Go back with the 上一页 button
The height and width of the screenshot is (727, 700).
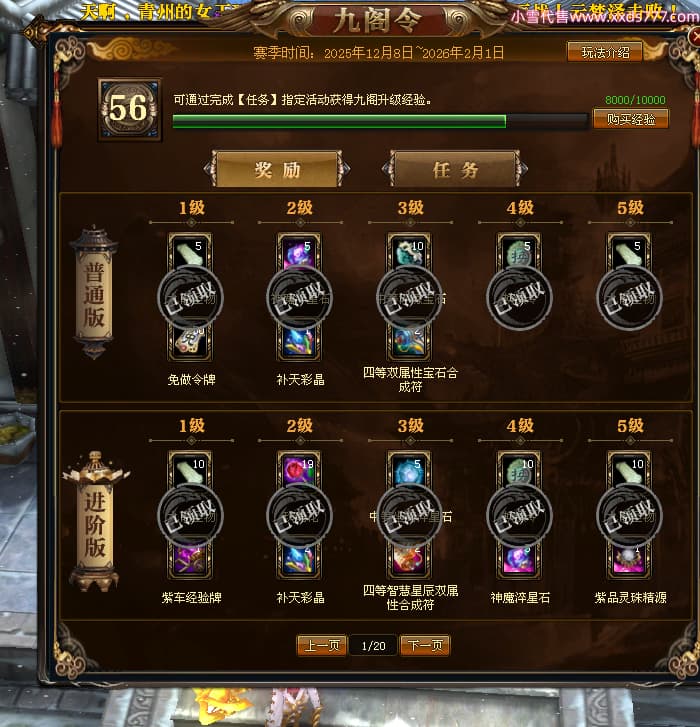(x=322, y=645)
